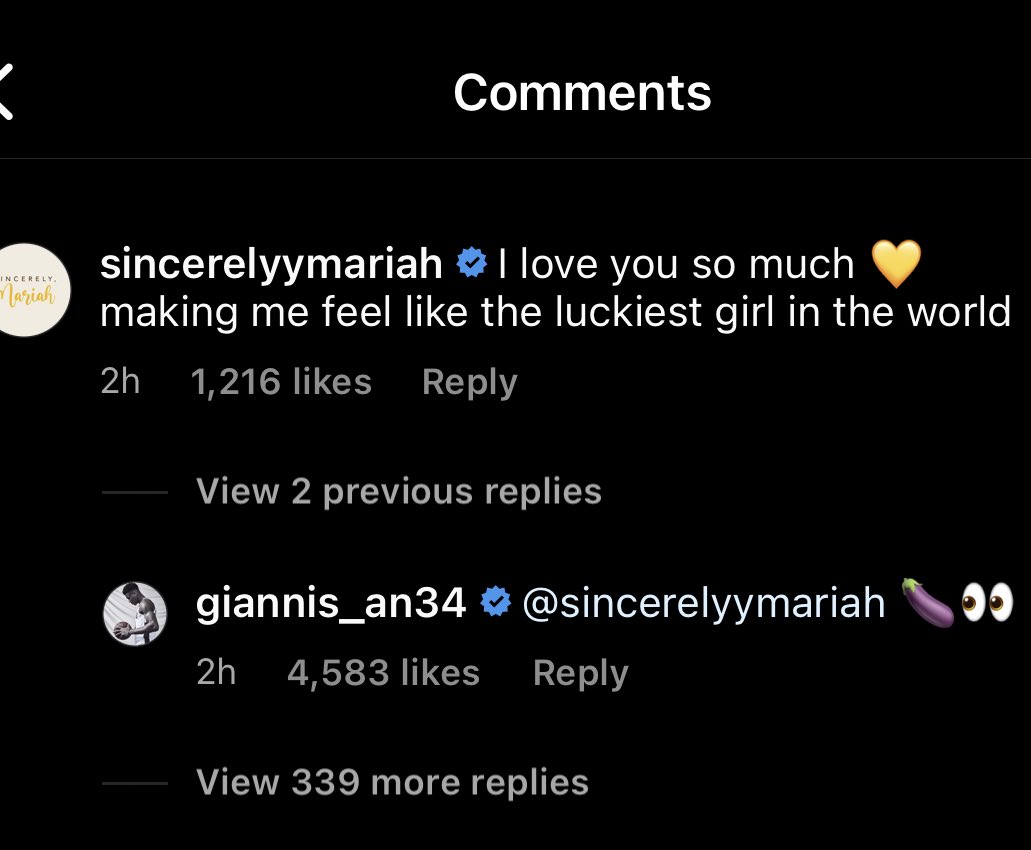Open sincerelyymariah username link
Image resolution: width=1031 pixels, height=850 pixels.
coord(271,264)
